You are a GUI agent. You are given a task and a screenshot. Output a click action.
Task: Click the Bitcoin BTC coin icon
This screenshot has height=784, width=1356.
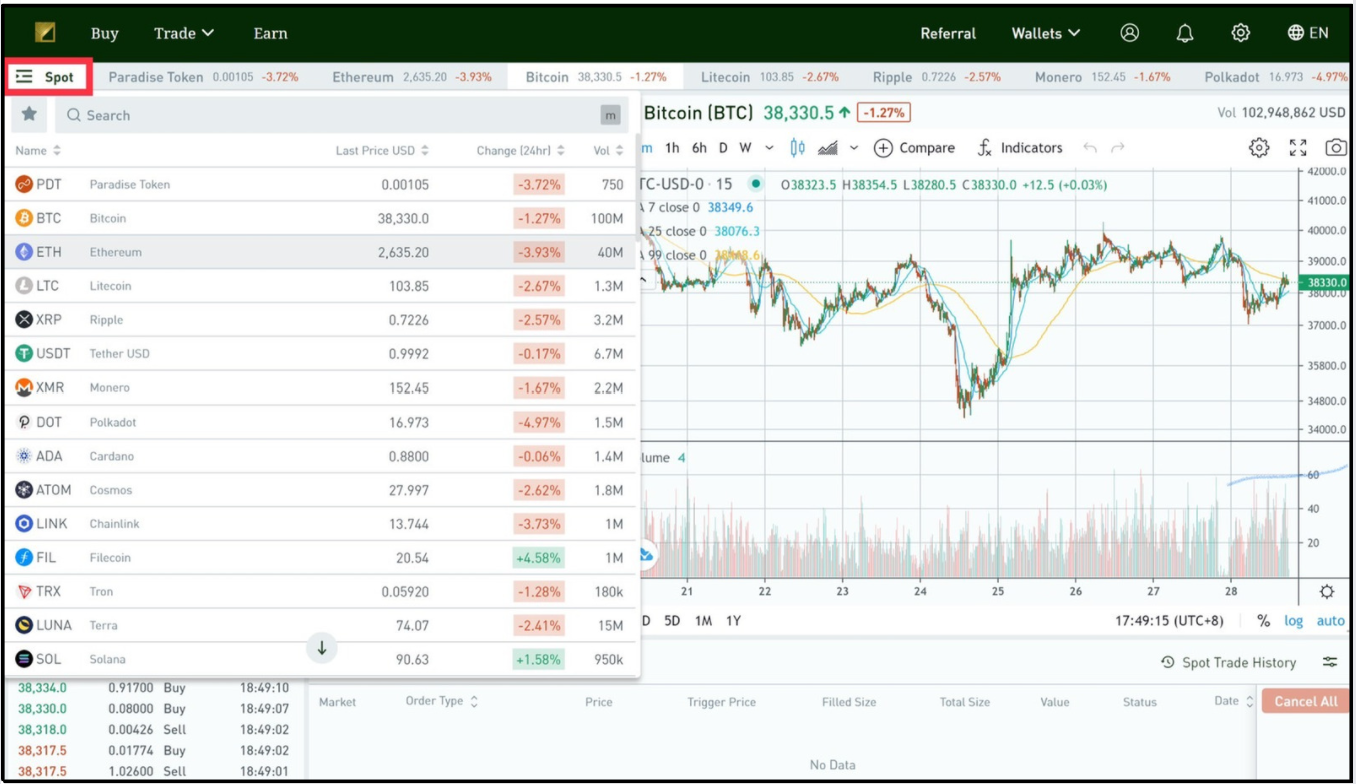[x=24, y=218]
